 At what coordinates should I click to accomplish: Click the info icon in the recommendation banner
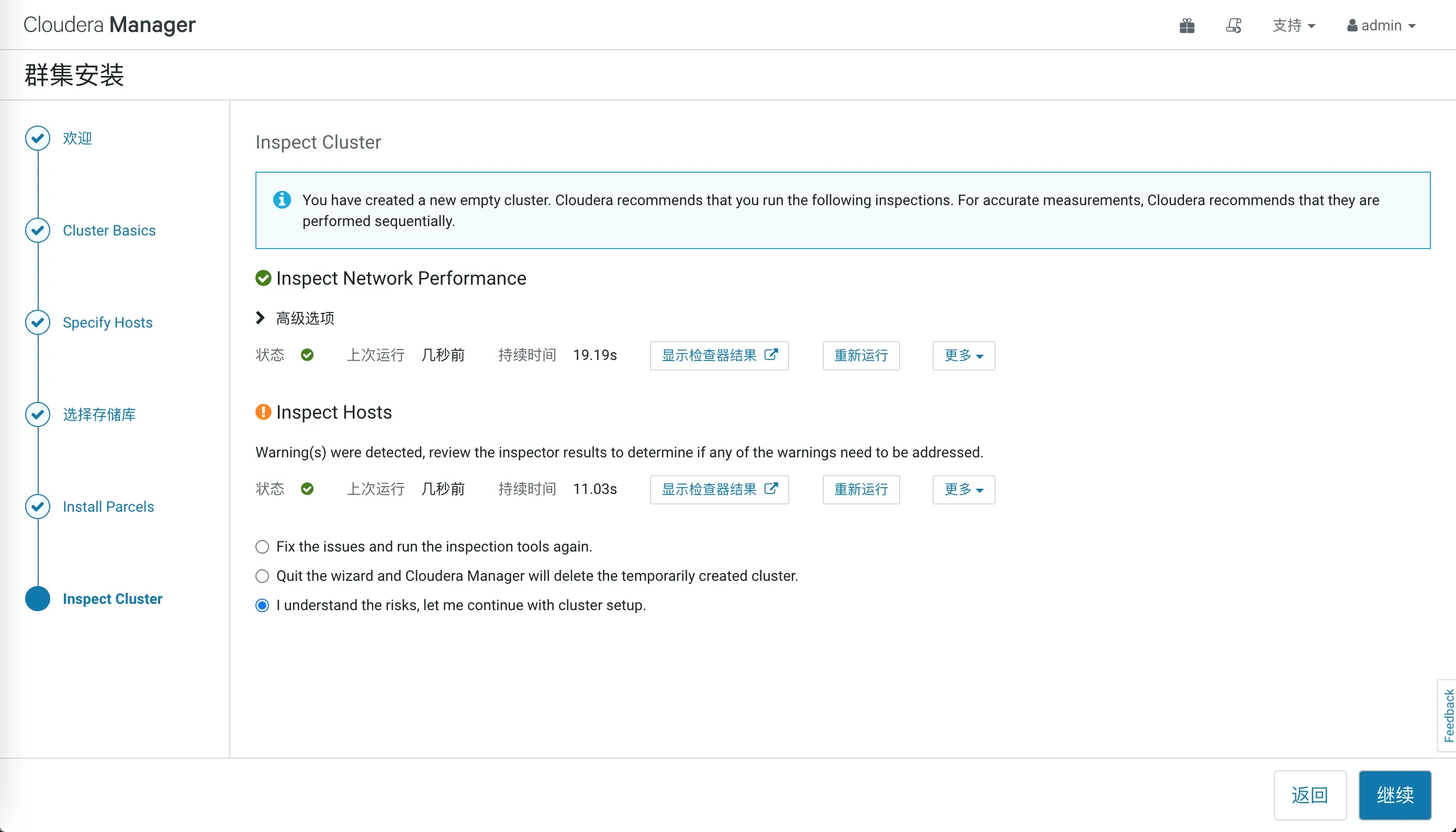(x=282, y=200)
